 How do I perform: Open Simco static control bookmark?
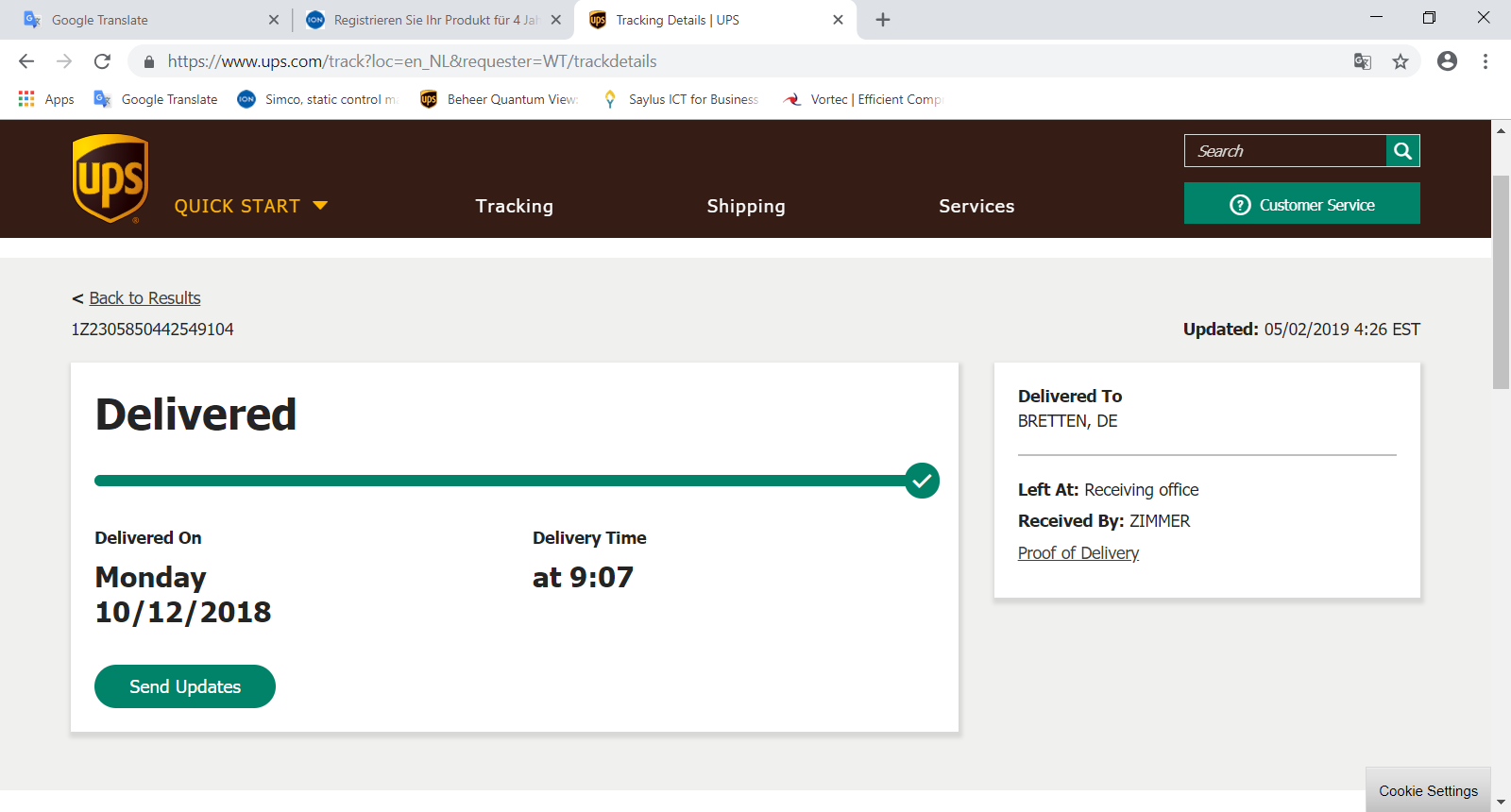pos(317,99)
